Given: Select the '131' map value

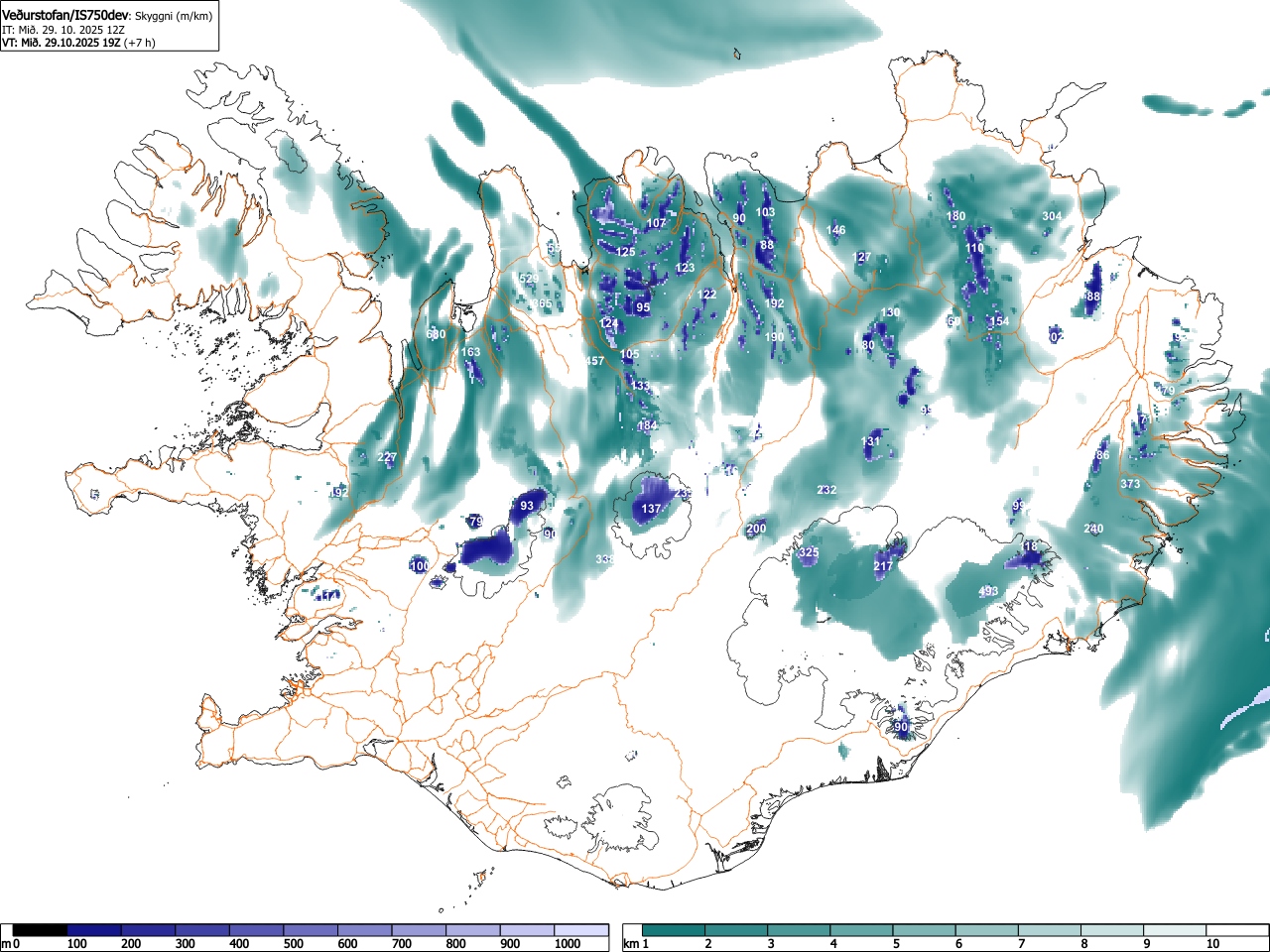Looking at the screenshot, I should [x=870, y=441].
